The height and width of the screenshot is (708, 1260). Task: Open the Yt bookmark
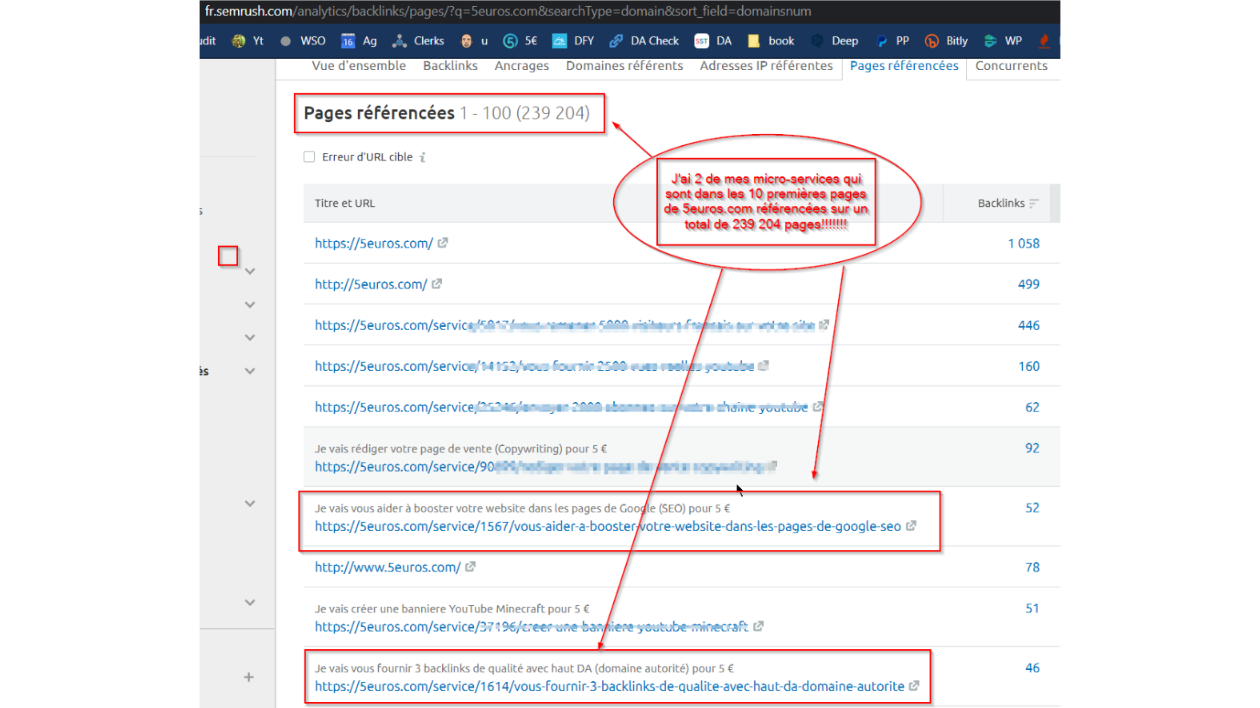pyautogui.click(x=247, y=41)
